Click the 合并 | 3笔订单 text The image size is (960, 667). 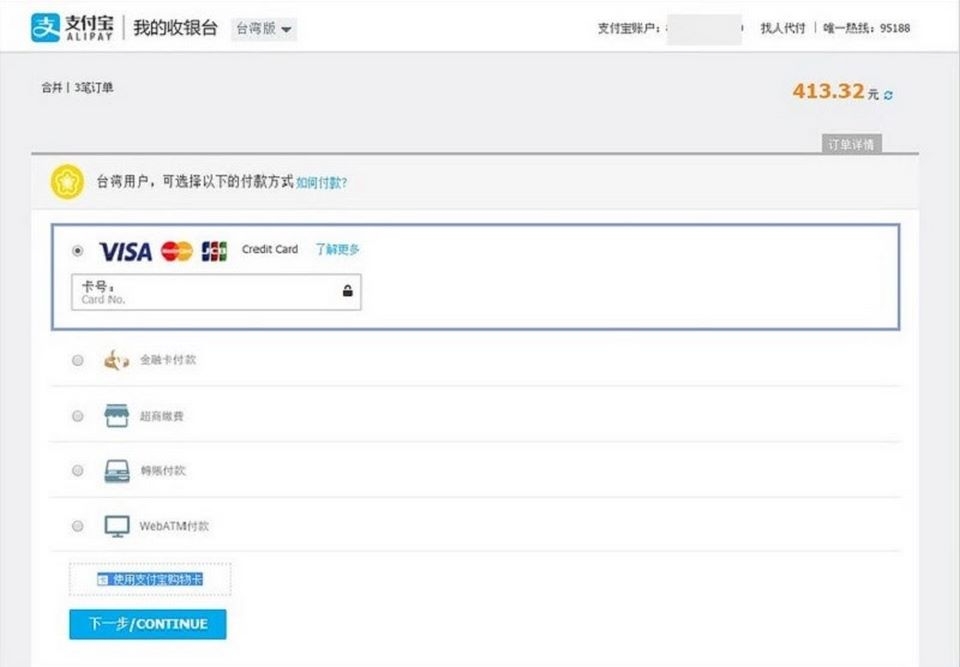[77, 88]
